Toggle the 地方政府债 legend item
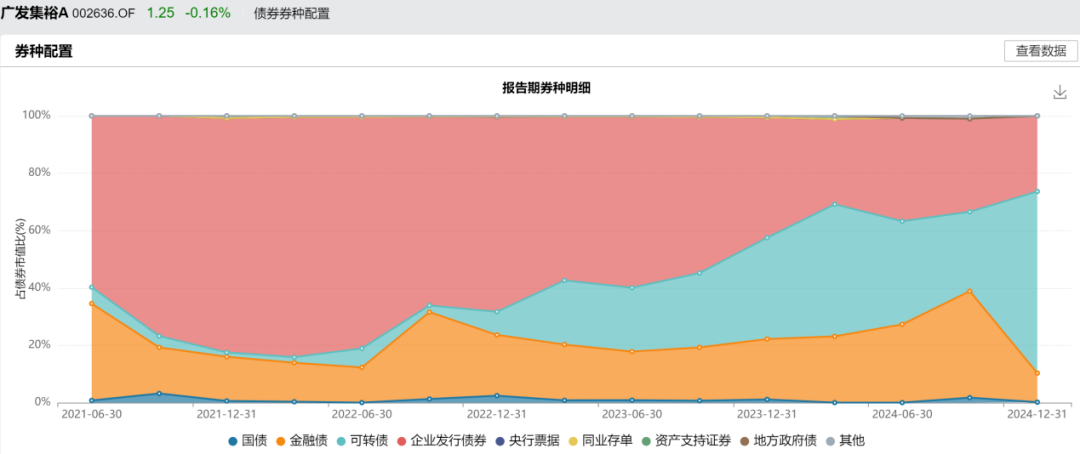Viewport: 1080px width, 454px height. click(x=776, y=440)
